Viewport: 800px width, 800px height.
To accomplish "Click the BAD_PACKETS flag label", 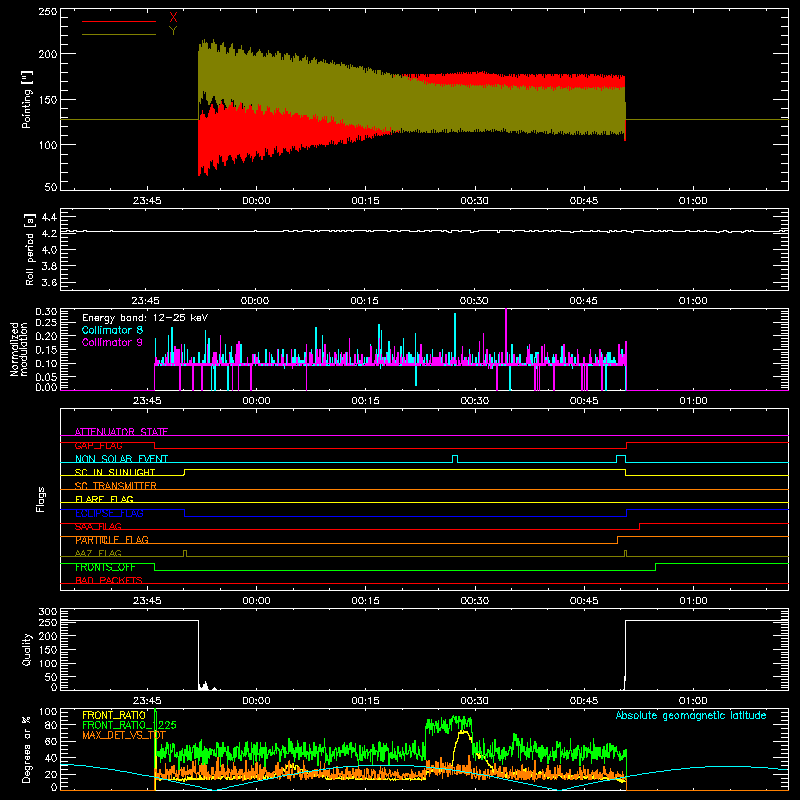I will 109,580.
